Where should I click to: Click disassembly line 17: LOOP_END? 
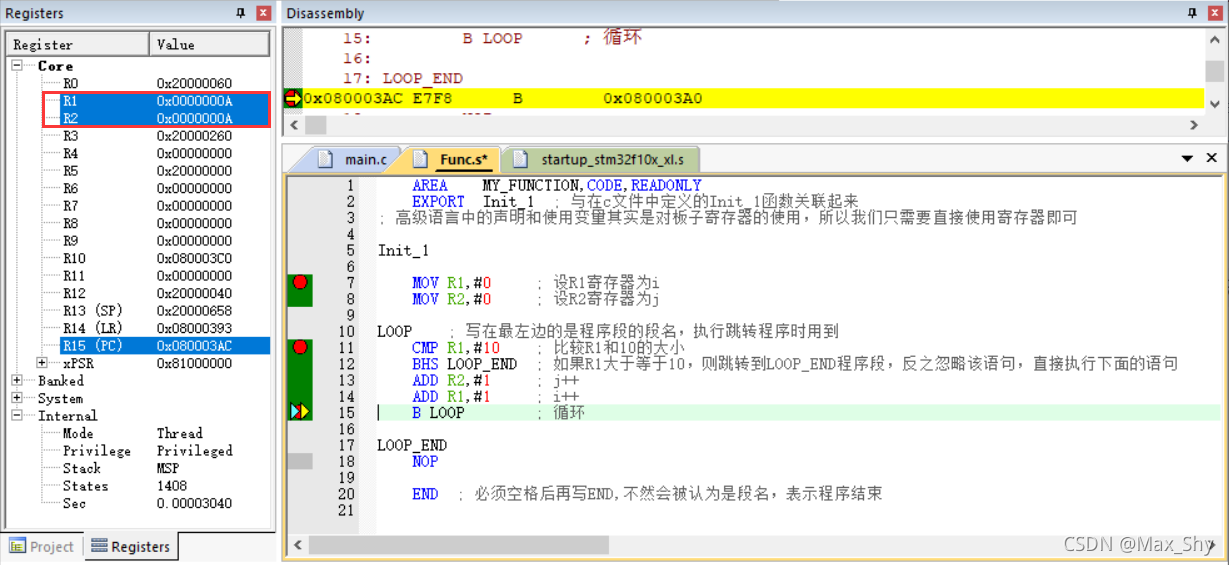pyautogui.click(x=403, y=78)
